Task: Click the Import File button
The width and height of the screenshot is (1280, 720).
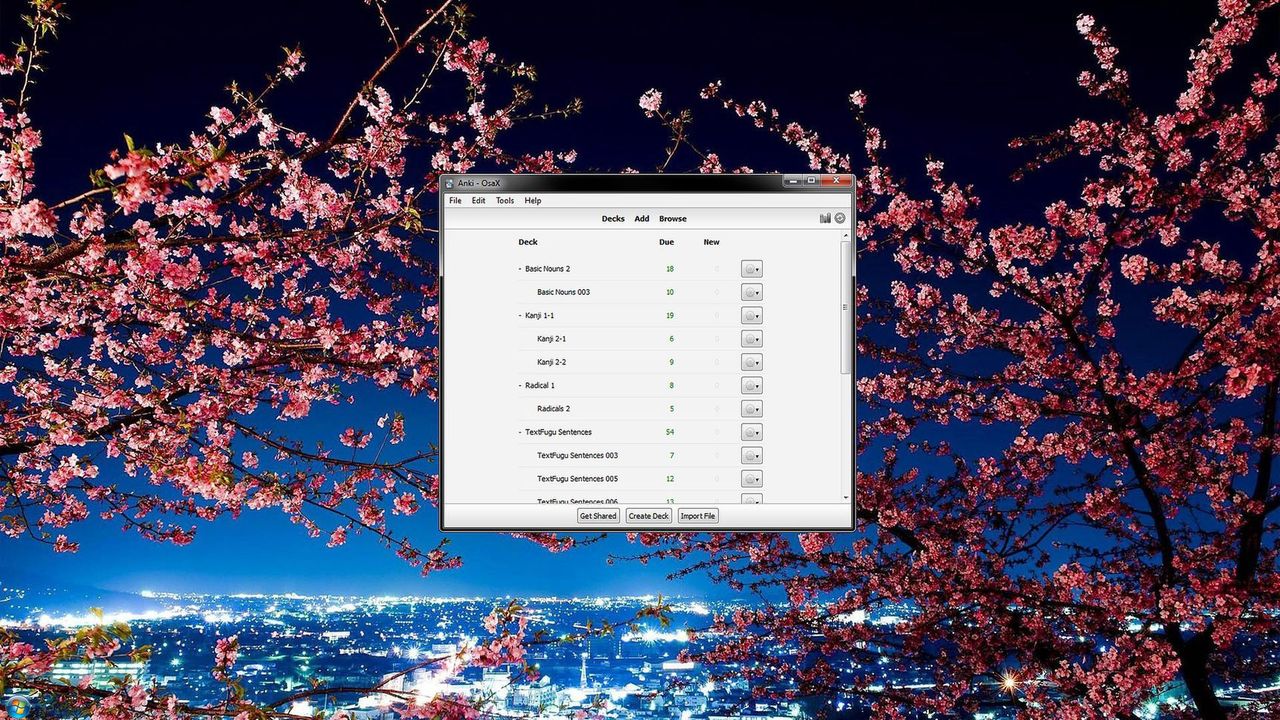Action: pos(698,516)
